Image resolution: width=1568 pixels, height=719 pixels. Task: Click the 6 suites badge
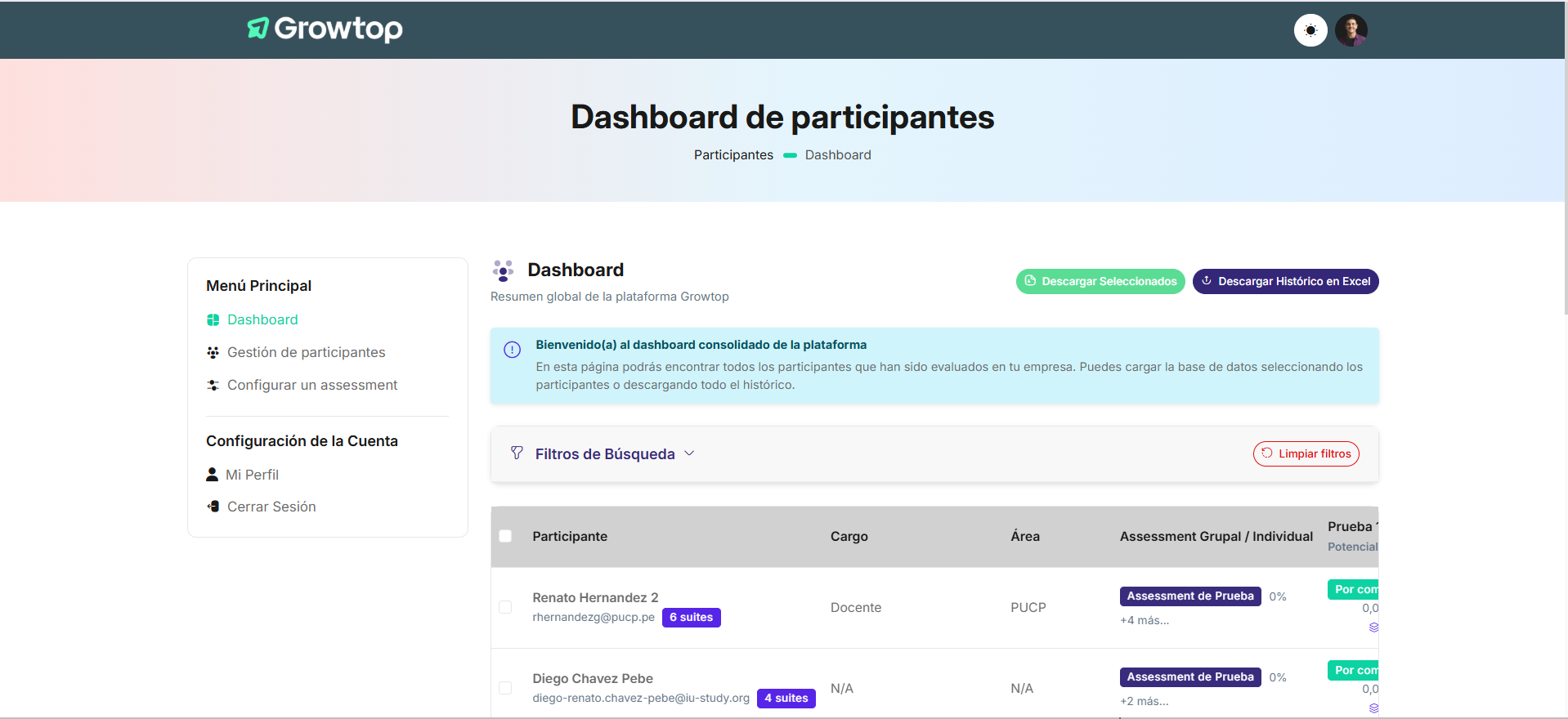coord(691,618)
